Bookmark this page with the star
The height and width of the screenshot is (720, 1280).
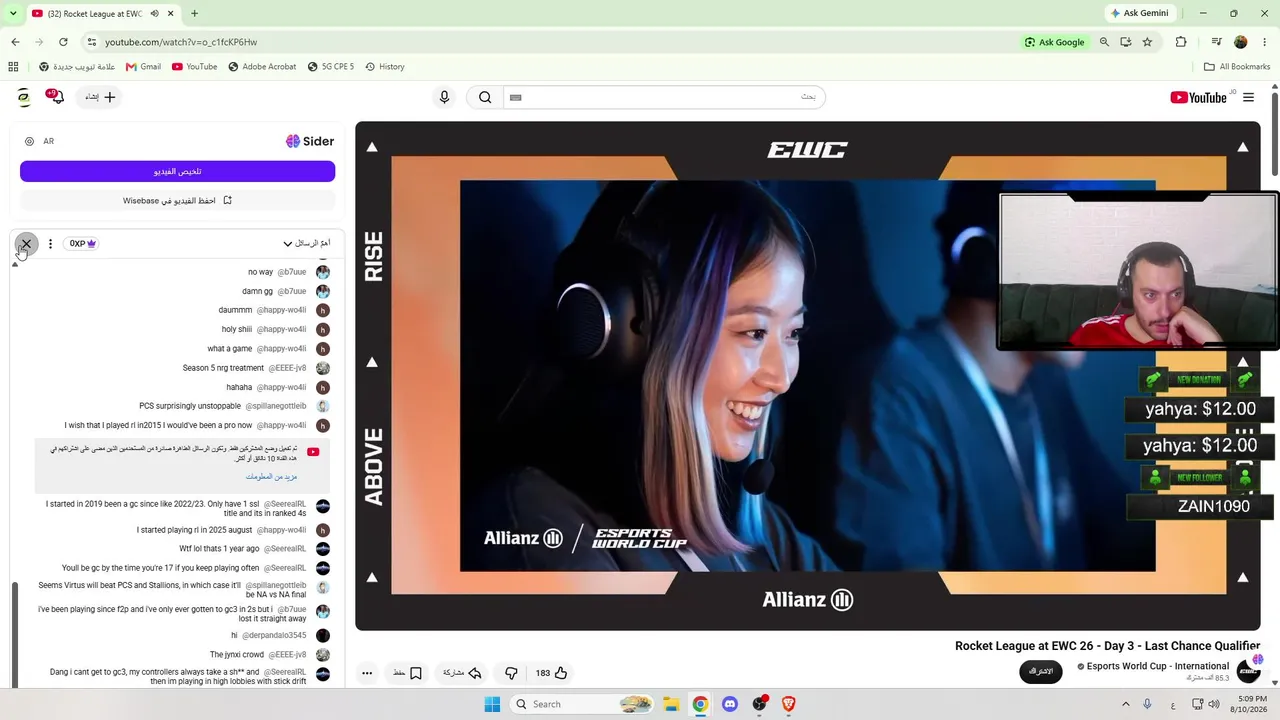pyautogui.click(x=1147, y=42)
